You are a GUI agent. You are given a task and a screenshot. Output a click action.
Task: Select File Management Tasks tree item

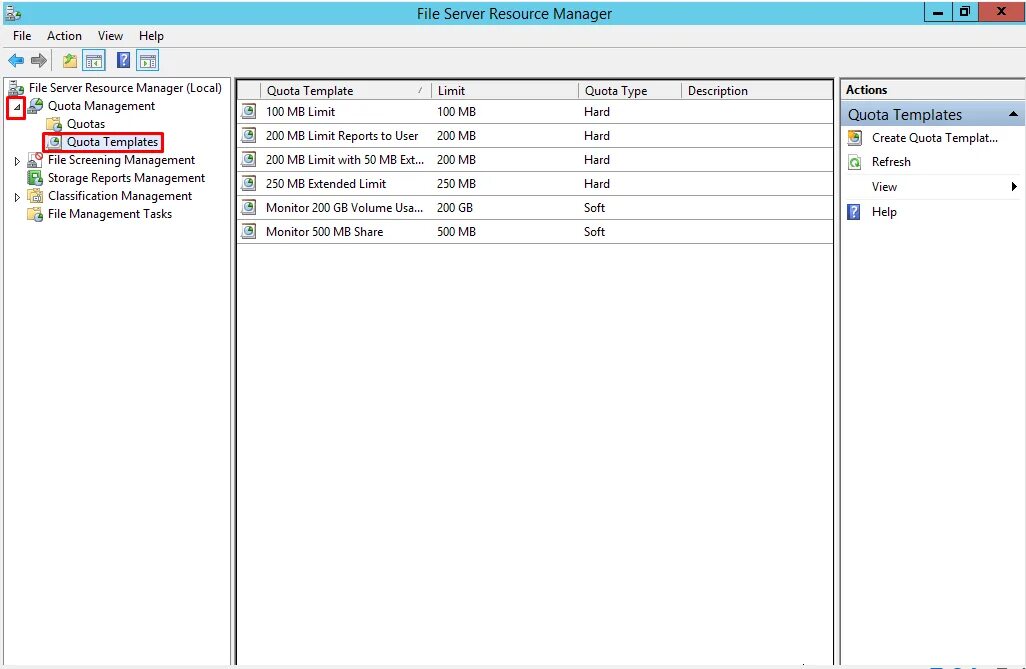110,214
